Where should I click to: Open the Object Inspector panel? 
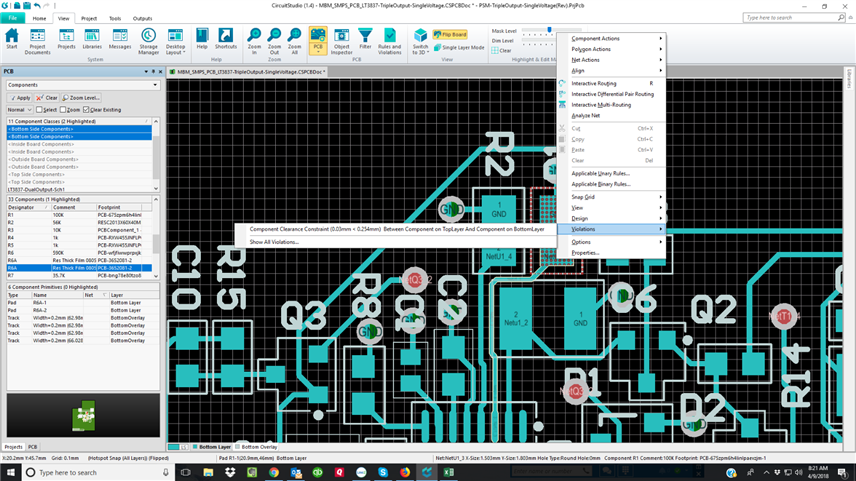(342, 40)
